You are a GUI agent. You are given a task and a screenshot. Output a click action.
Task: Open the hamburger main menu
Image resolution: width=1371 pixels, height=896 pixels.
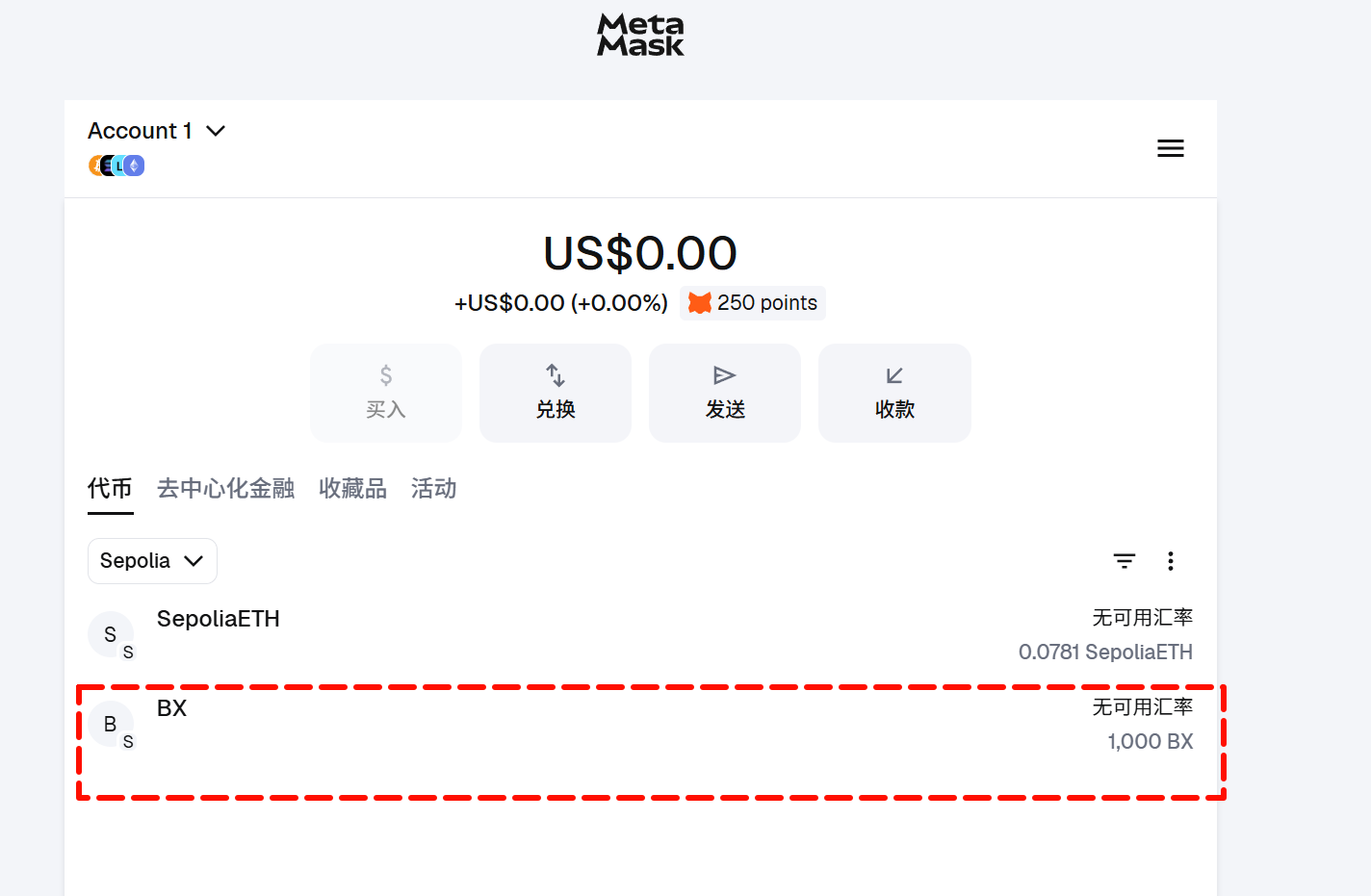(x=1170, y=148)
